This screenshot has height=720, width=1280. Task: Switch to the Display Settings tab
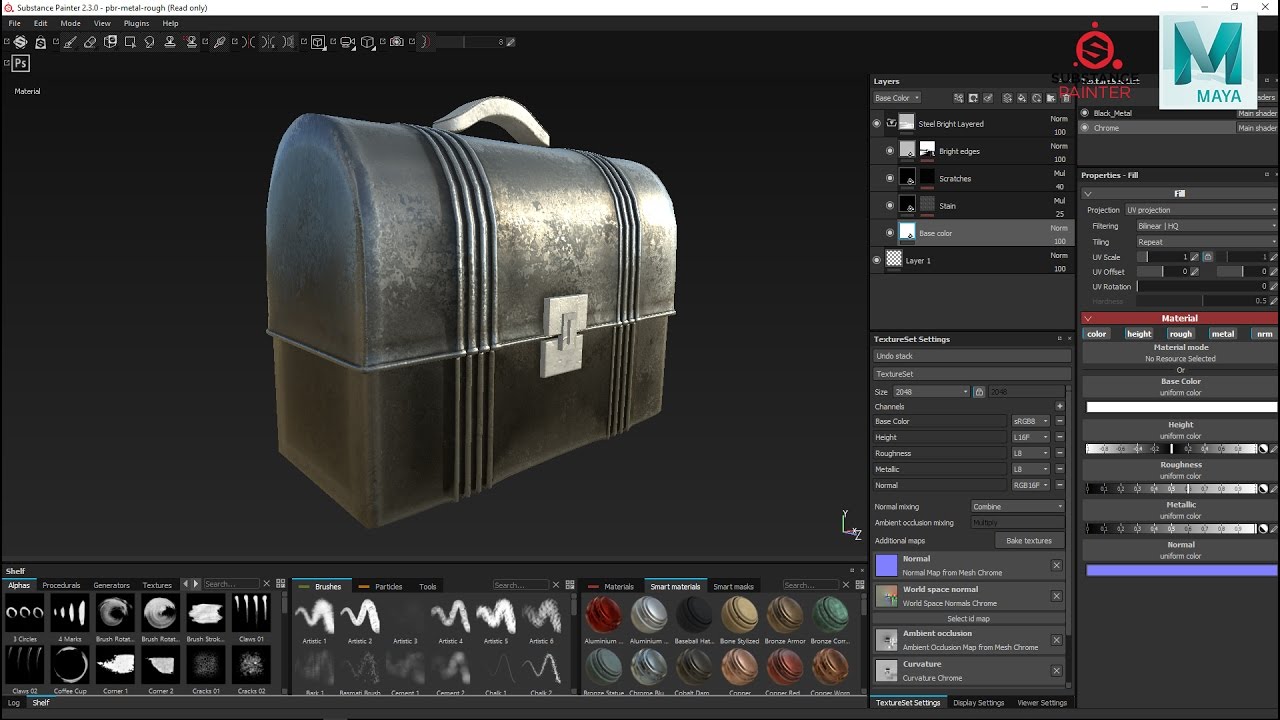978,703
